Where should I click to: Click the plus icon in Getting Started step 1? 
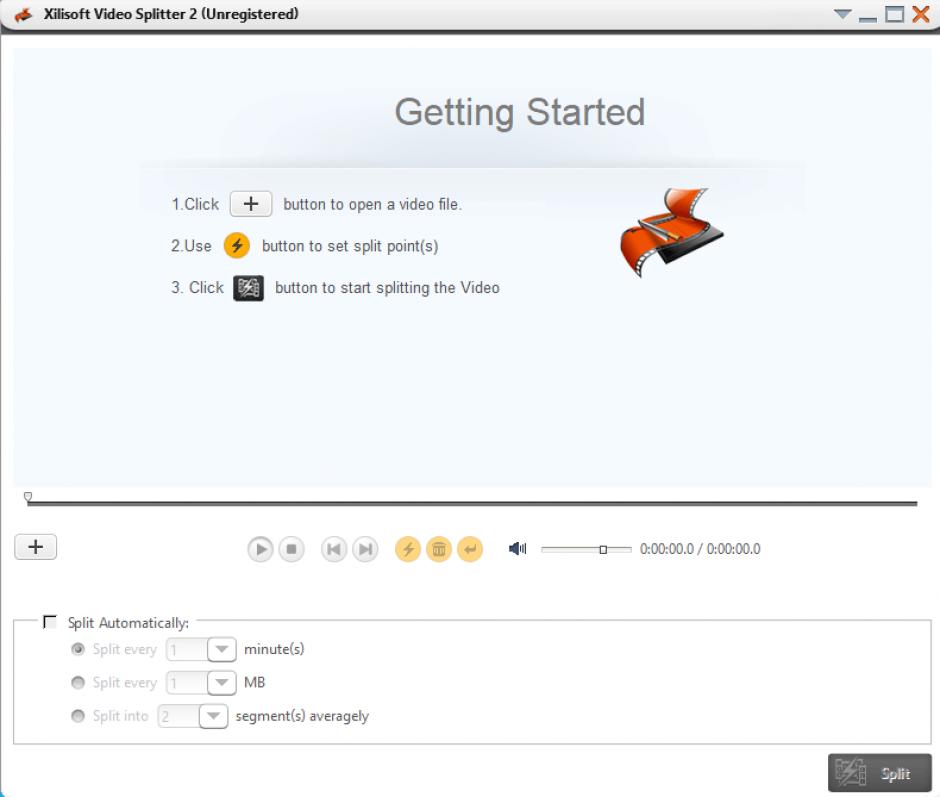click(x=251, y=204)
